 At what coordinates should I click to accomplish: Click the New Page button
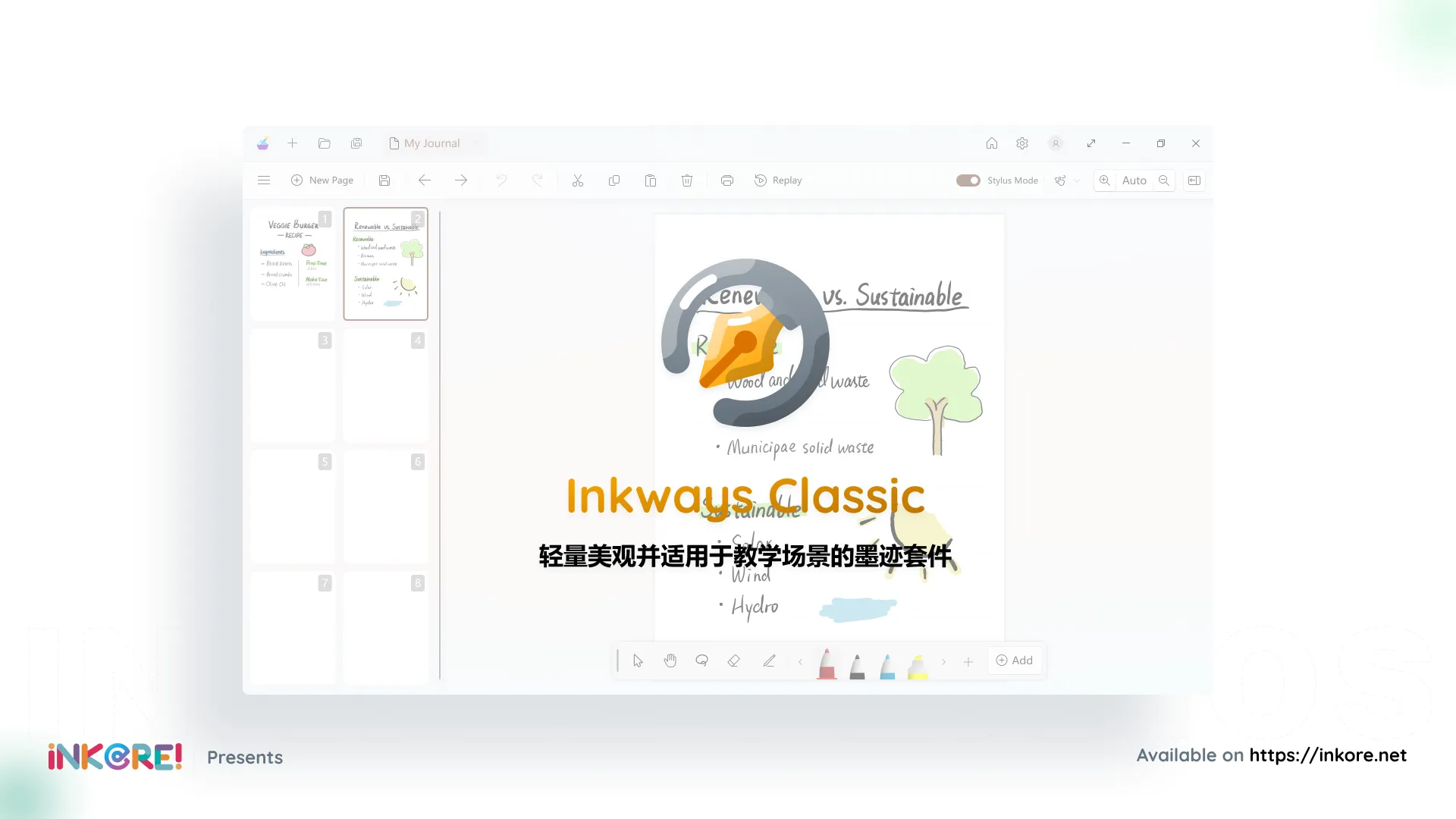pyautogui.click(x=322, y=180)
